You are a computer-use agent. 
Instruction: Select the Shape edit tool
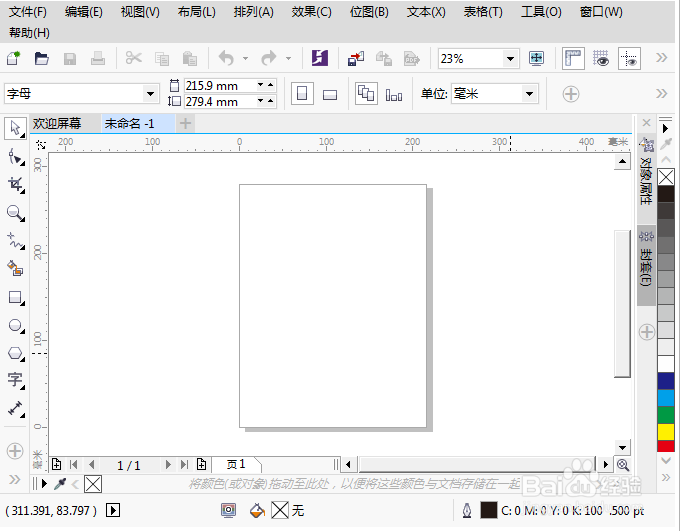16,157
